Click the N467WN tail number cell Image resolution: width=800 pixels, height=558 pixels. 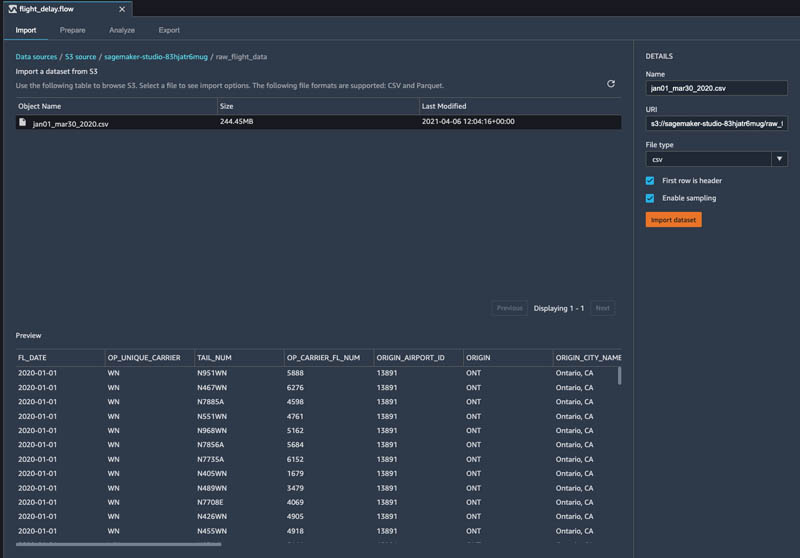coord(212,388)
